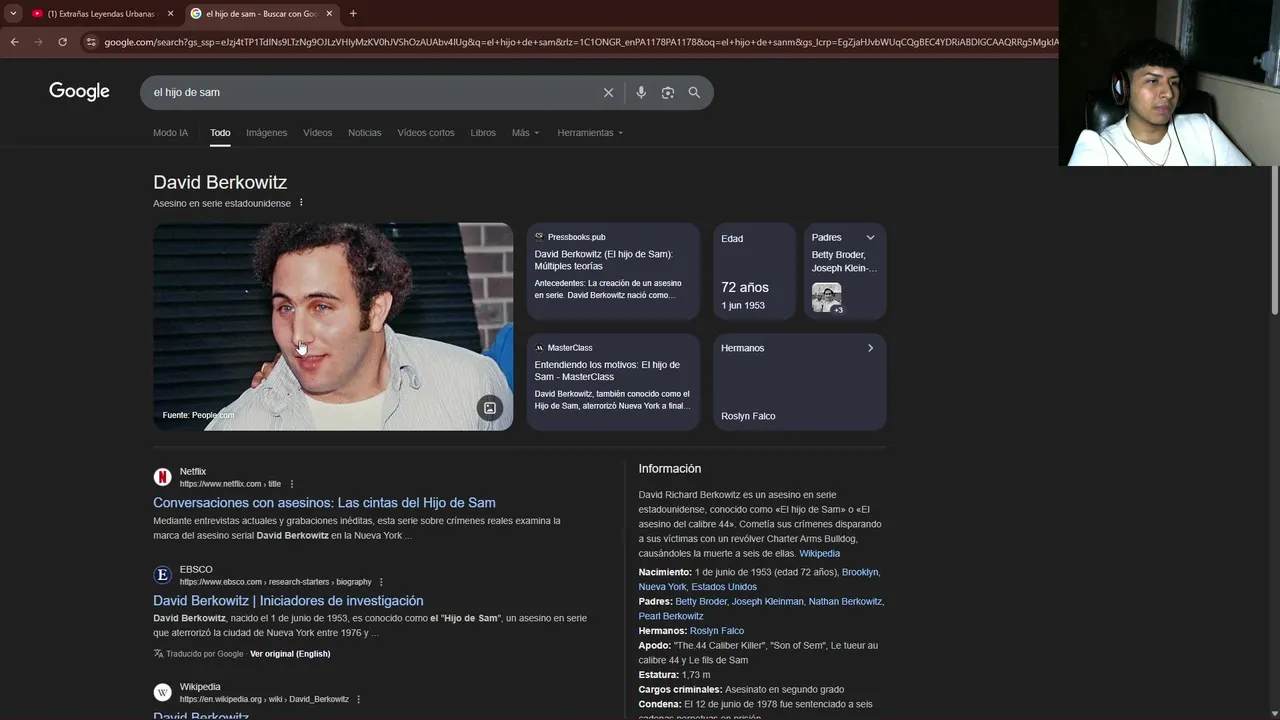This screenshot has width=1280, height=720.
Task: Click the Google logo
Action: [79, 92]
